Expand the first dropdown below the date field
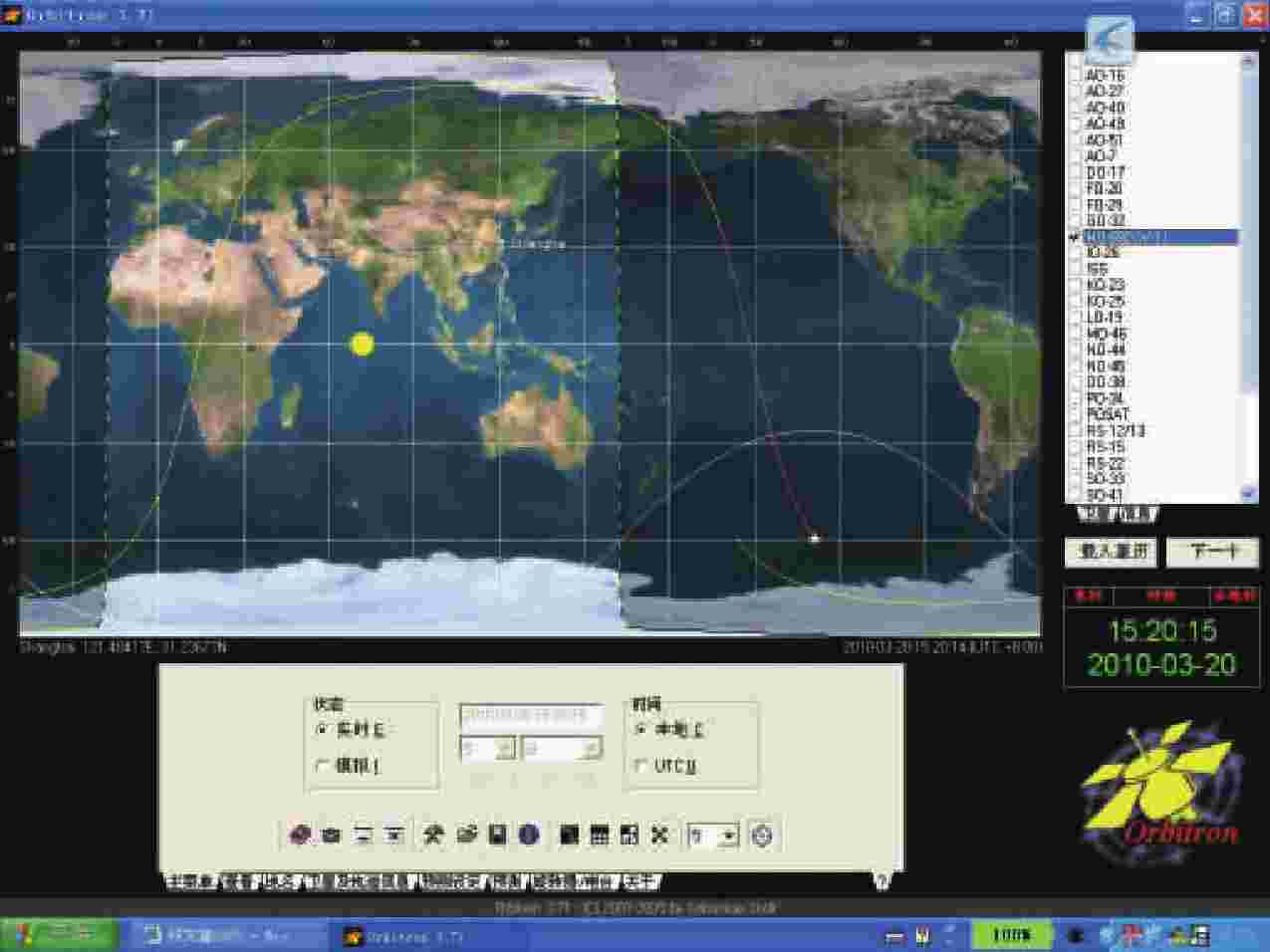The width and height of the screenshot is (1270, 952). pos(504,748)
